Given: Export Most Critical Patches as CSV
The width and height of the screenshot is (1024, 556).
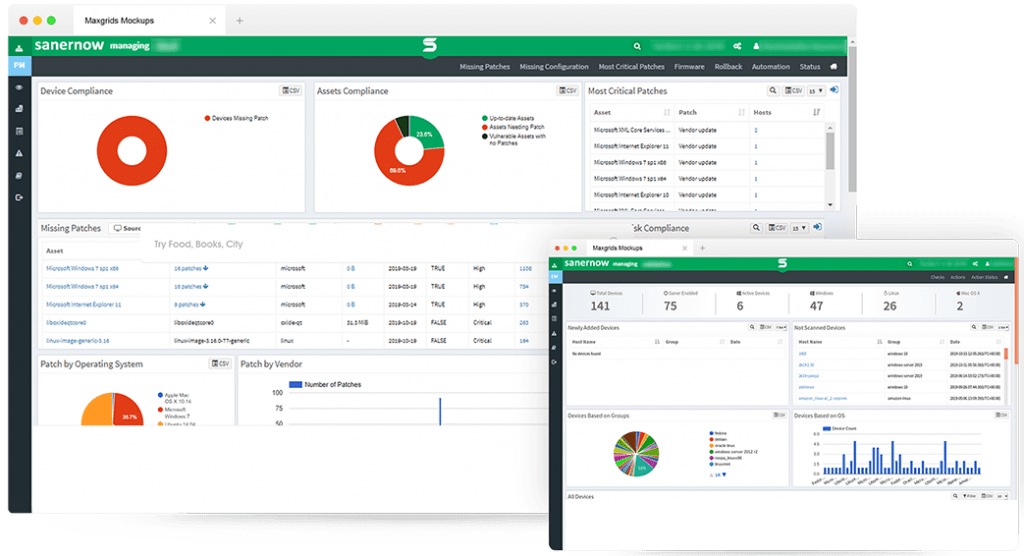Looking at the screenshot, I should pyautogui.click(x=793, y=90).
